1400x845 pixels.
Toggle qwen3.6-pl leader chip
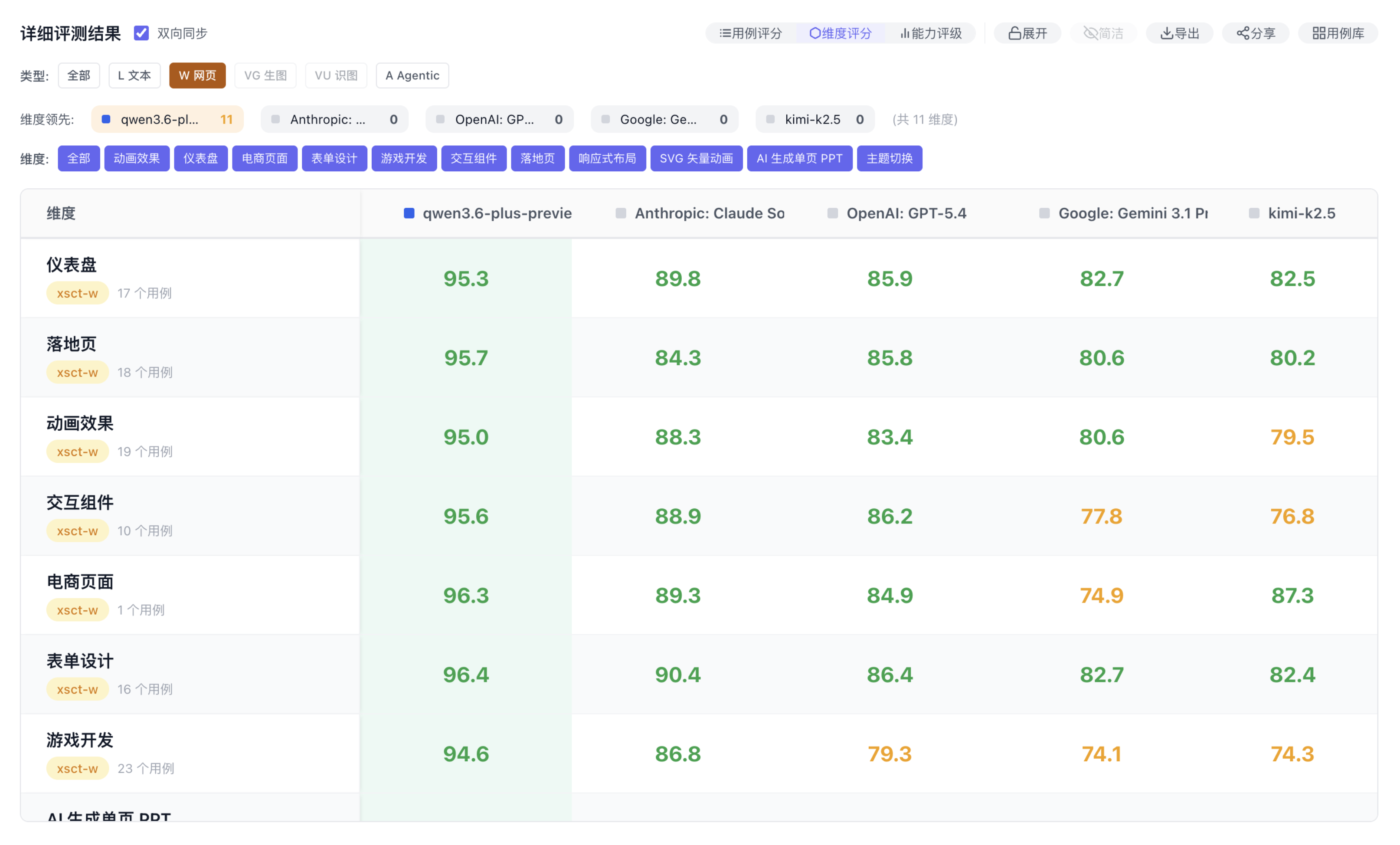167,119
